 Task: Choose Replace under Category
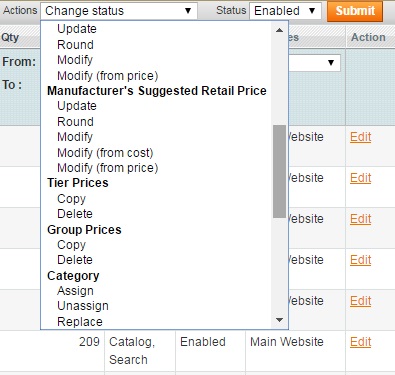(x=80, y=322)
